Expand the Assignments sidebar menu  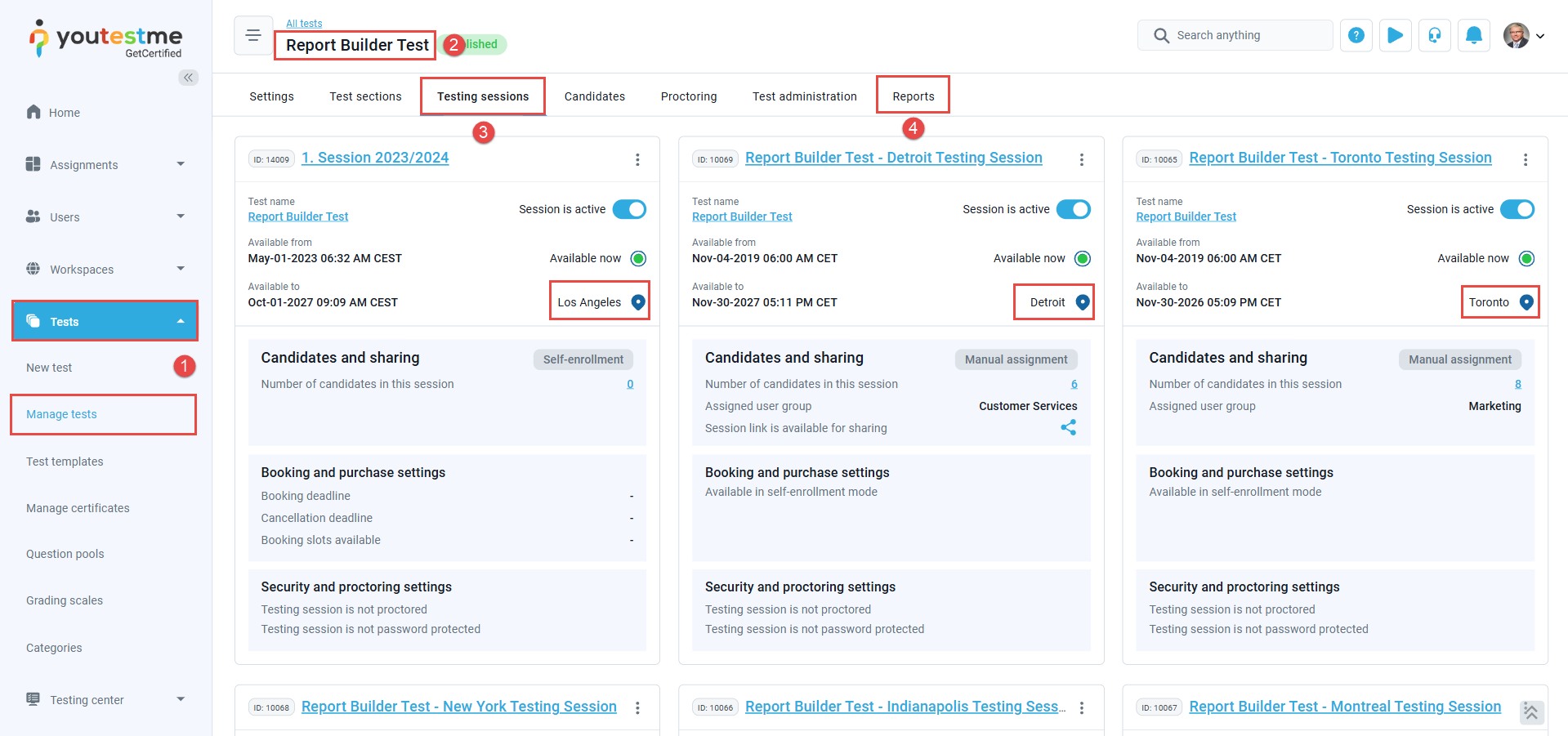(181, 164)
